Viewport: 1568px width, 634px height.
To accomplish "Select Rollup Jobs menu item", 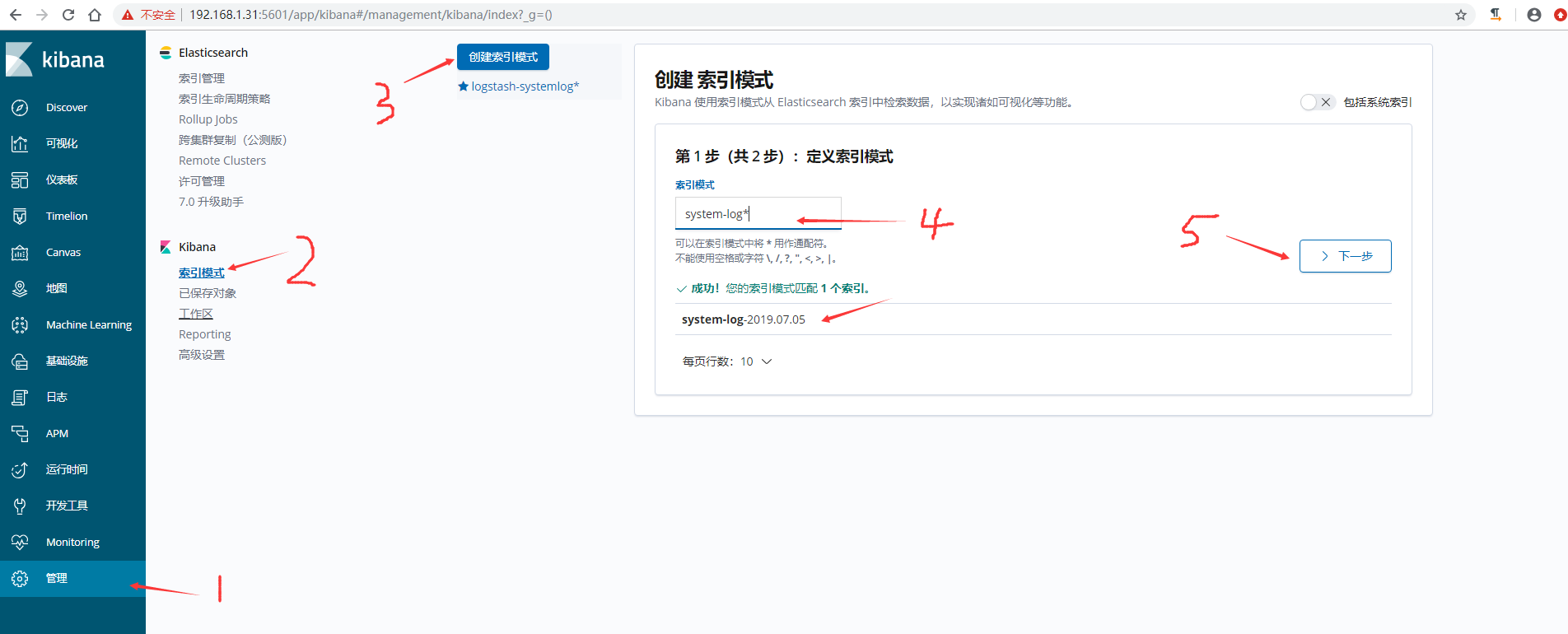I will coord(208,119).
